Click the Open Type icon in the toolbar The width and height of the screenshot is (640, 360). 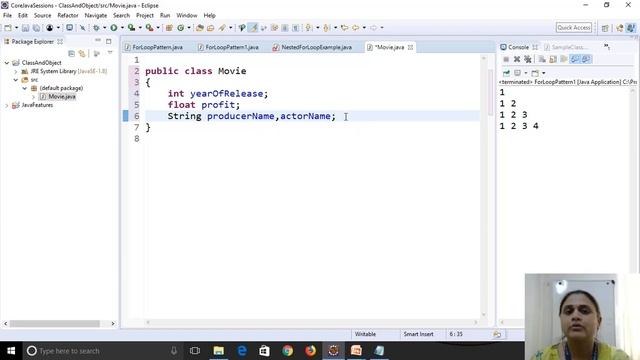pos(200,28)
